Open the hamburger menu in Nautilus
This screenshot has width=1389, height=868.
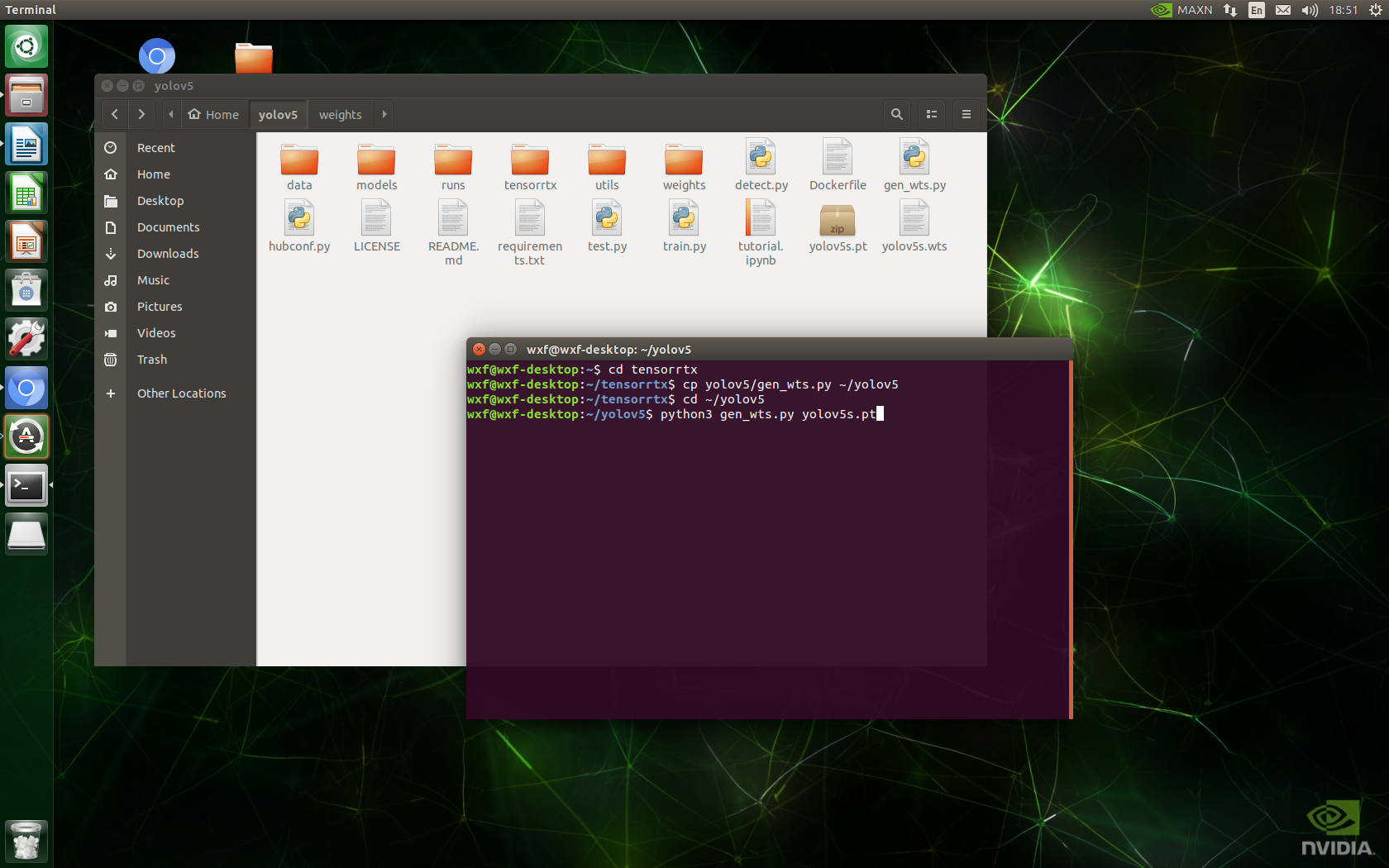[x=966, y=114]
